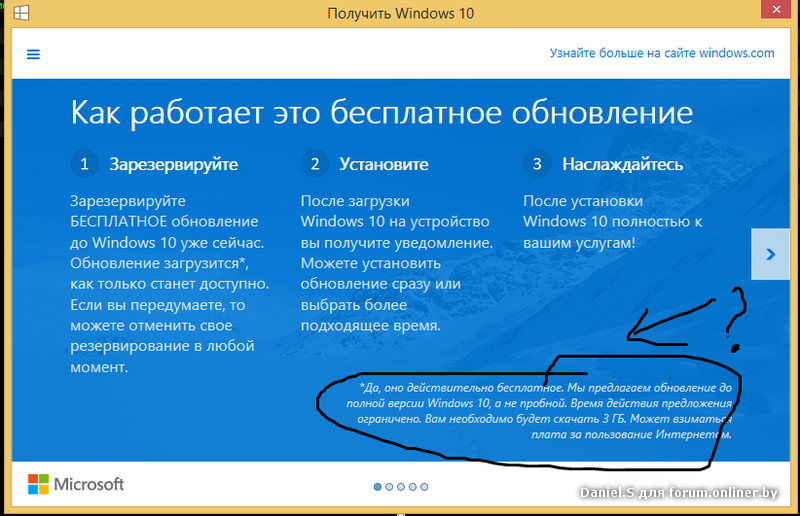Viewport: 800px width, 516px height.
Task: Go to next slide arrow
Action: (770, 254)
